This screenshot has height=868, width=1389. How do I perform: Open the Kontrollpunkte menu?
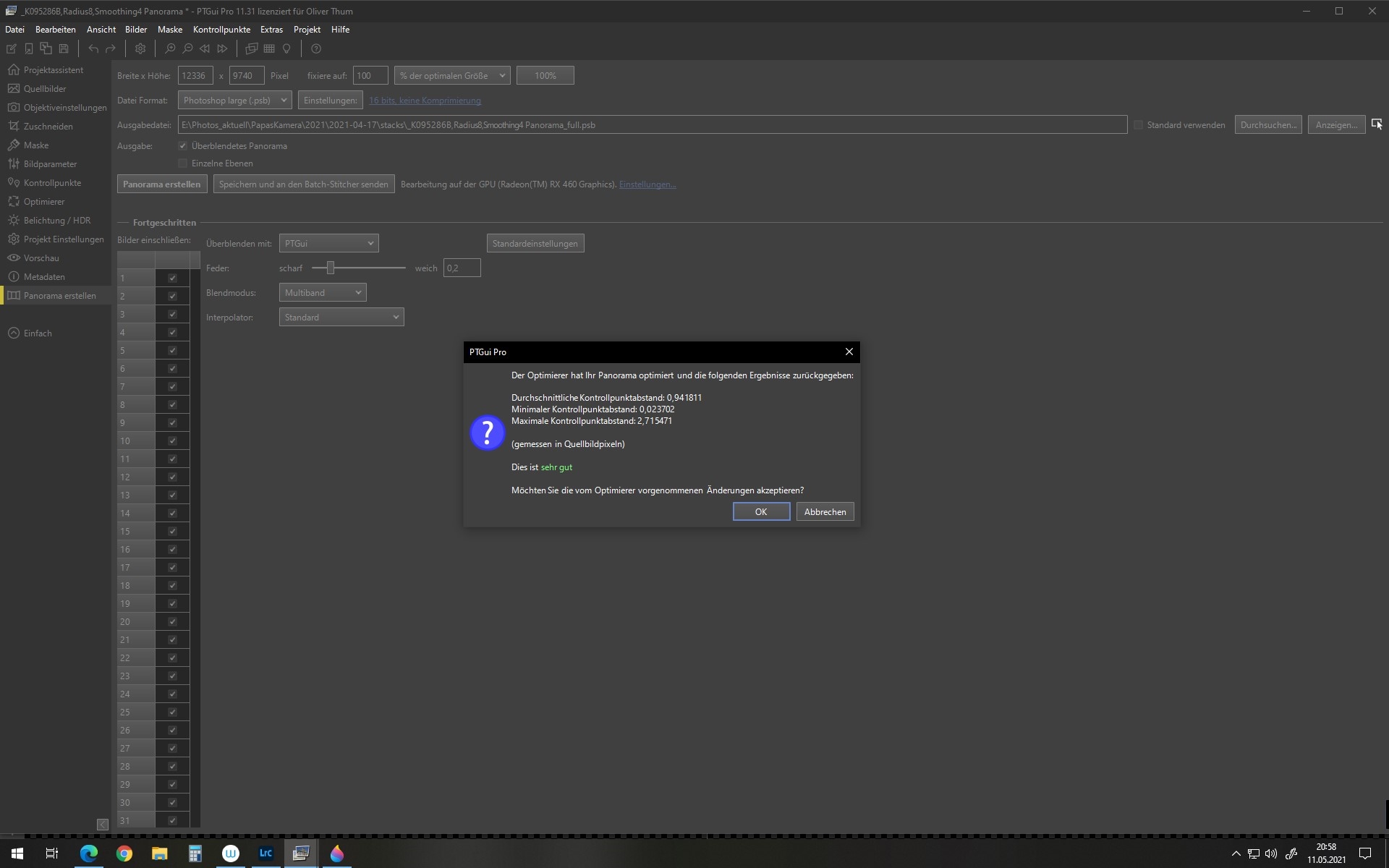pos(221,30)
